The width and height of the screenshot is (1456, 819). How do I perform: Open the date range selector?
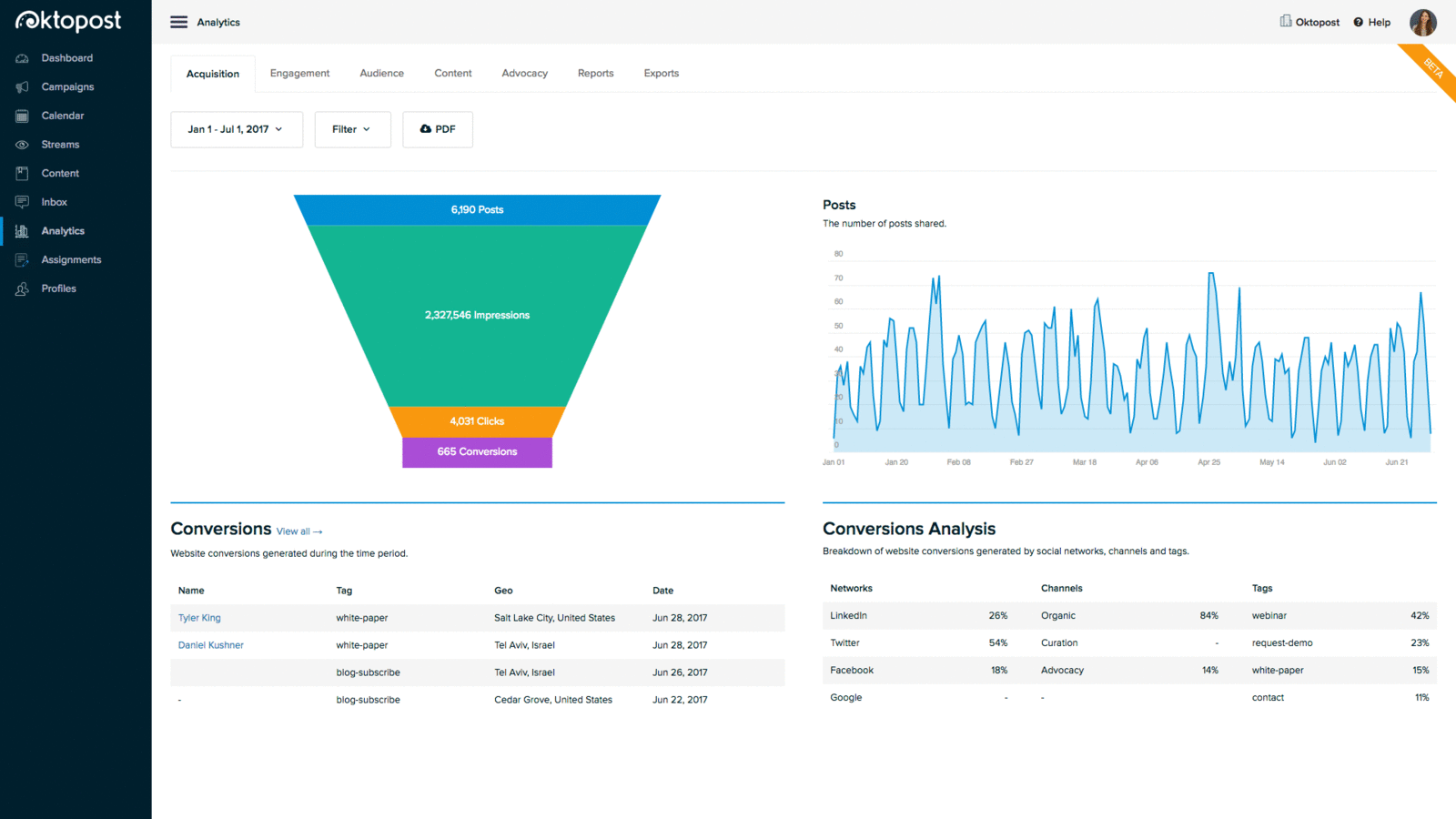coord(236,129)
